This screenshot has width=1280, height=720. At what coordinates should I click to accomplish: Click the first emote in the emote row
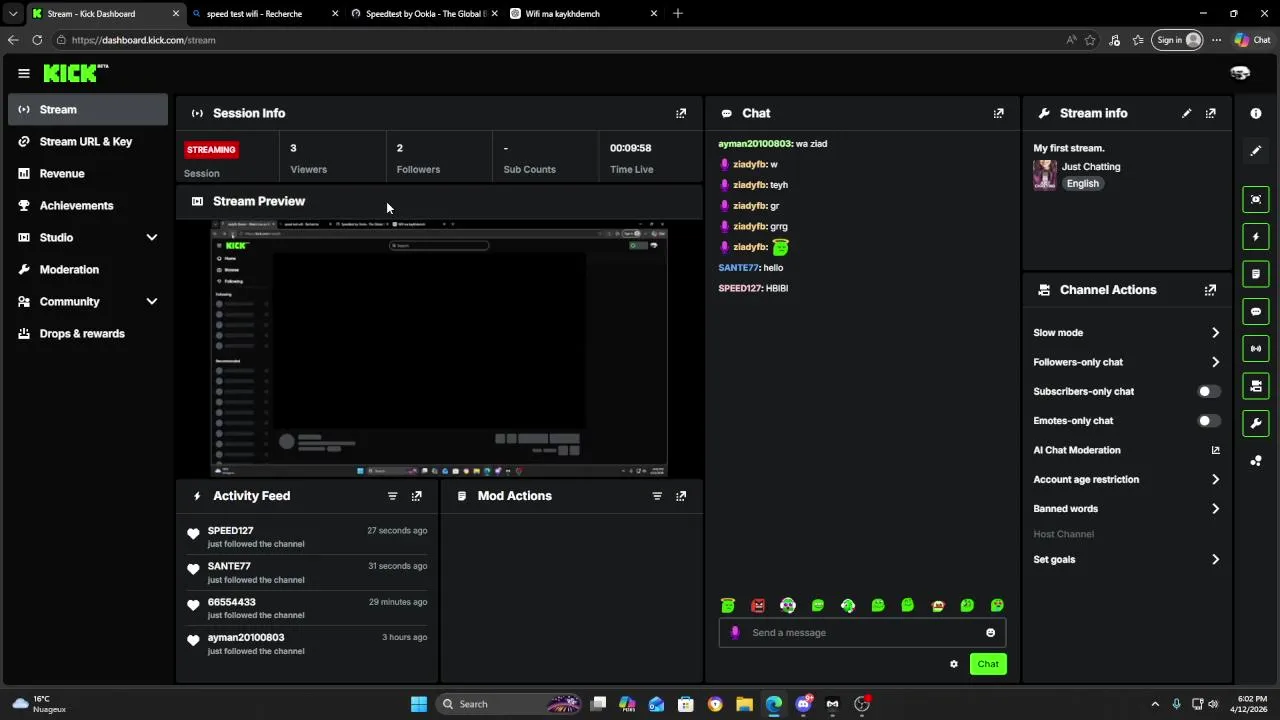point(728,605)
